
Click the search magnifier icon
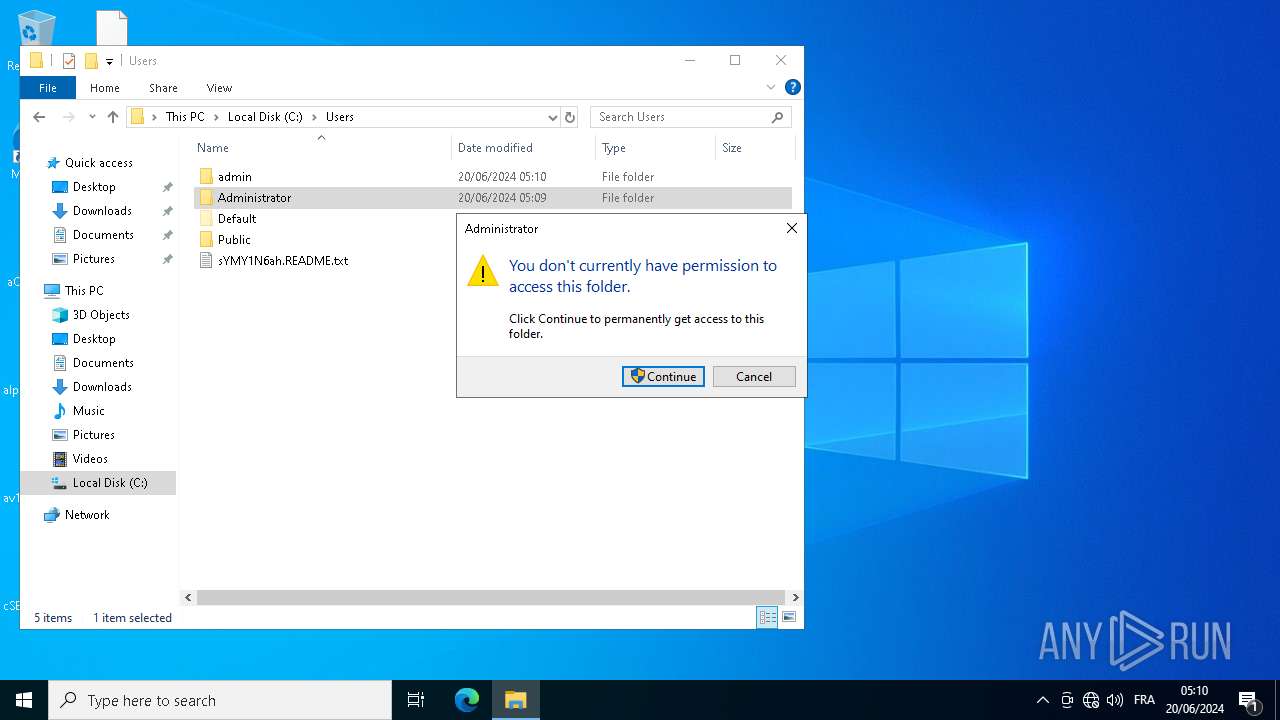(x=778, y=117)
